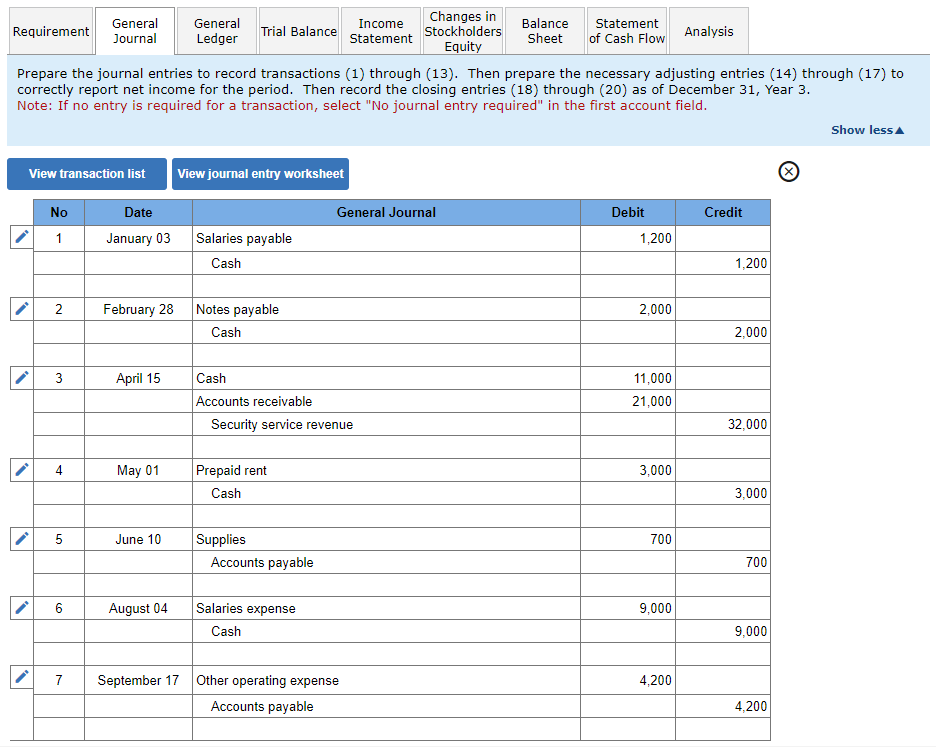The width and height of the screenshot is (936, 750).
Task: Click the Credit column header
Action: pyautogui.click(x=723, y=213)
